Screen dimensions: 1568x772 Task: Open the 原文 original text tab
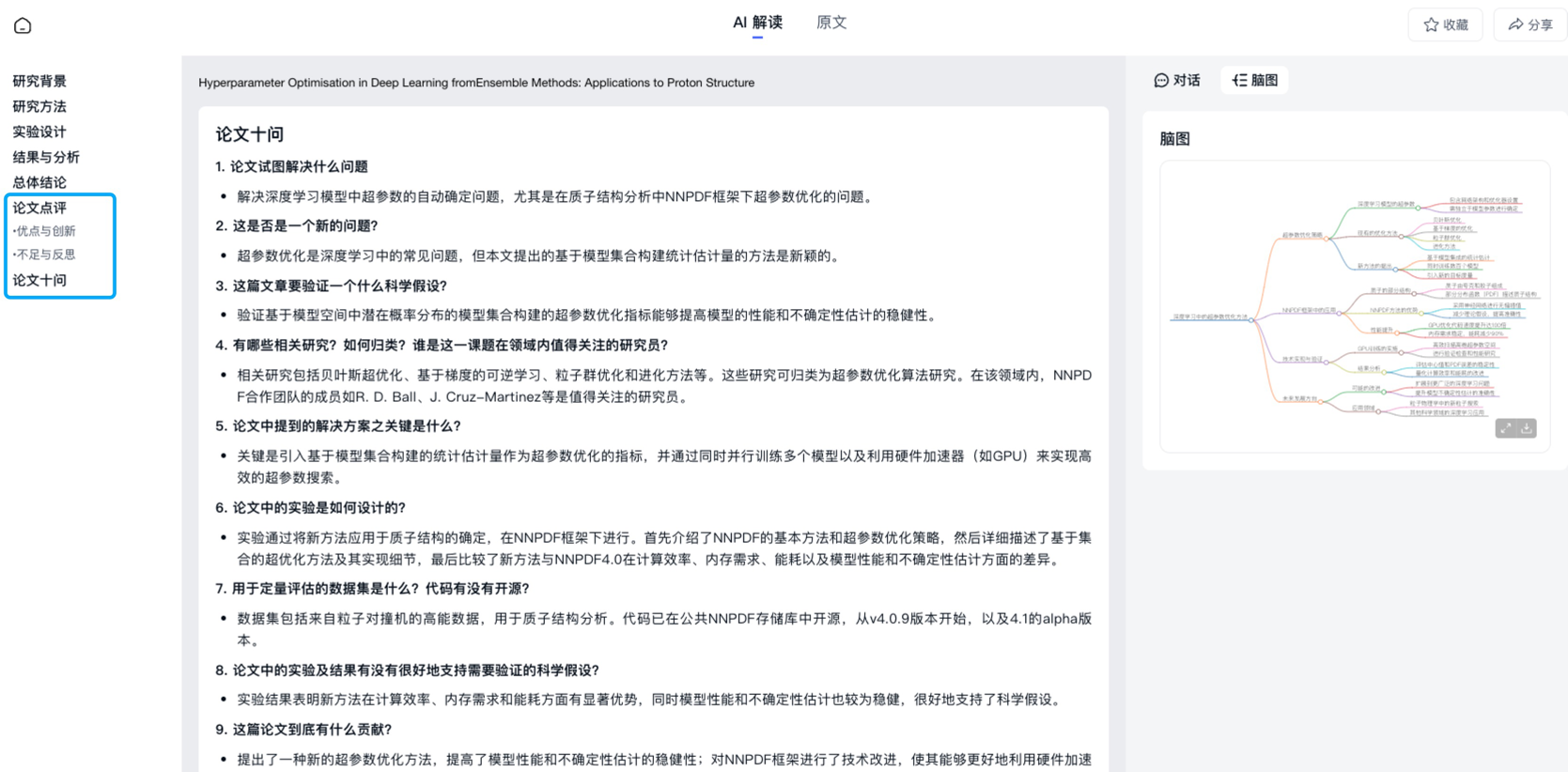[831, 23]
